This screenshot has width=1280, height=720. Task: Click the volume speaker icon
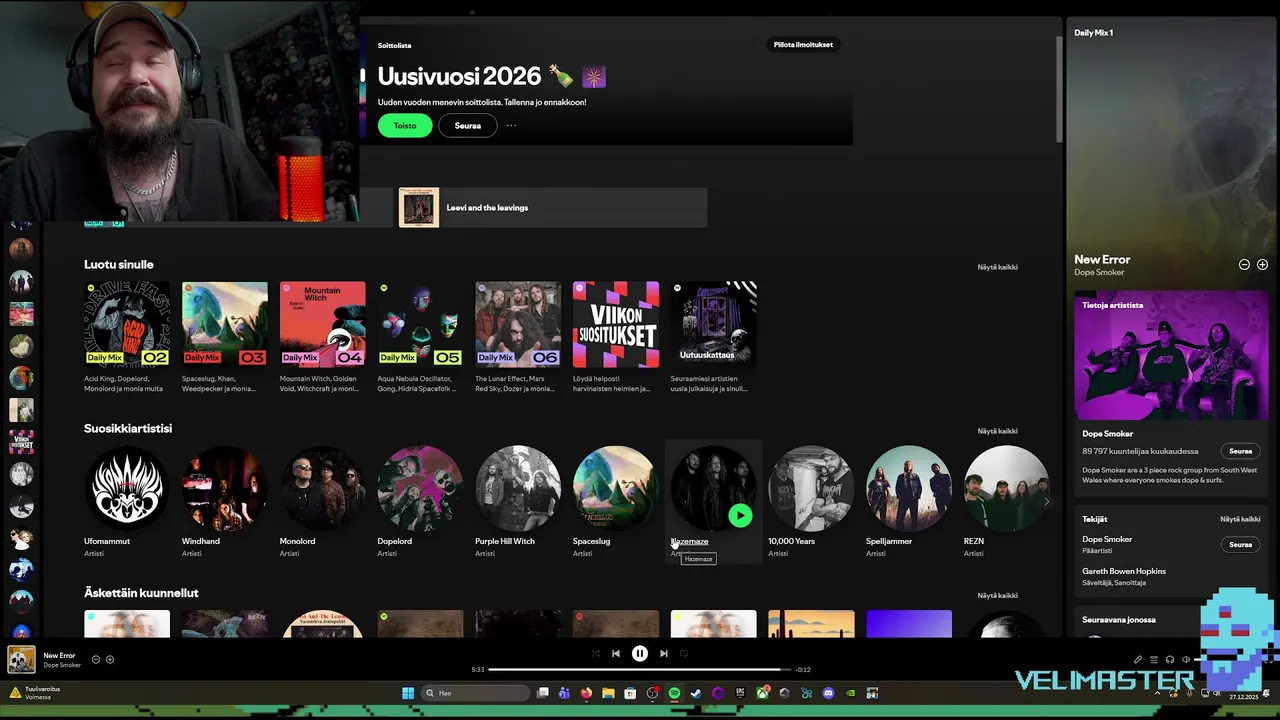[x=1186, y=659]
